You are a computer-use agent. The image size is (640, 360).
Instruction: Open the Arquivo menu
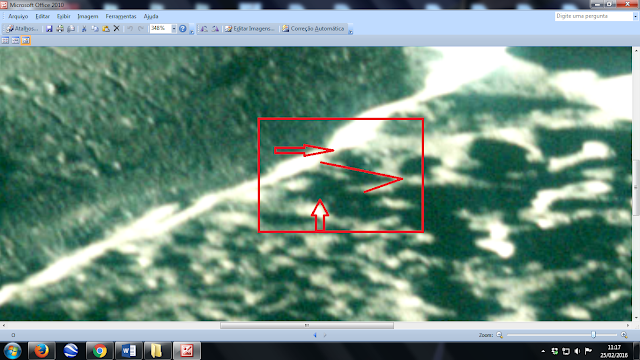[18, 16]
